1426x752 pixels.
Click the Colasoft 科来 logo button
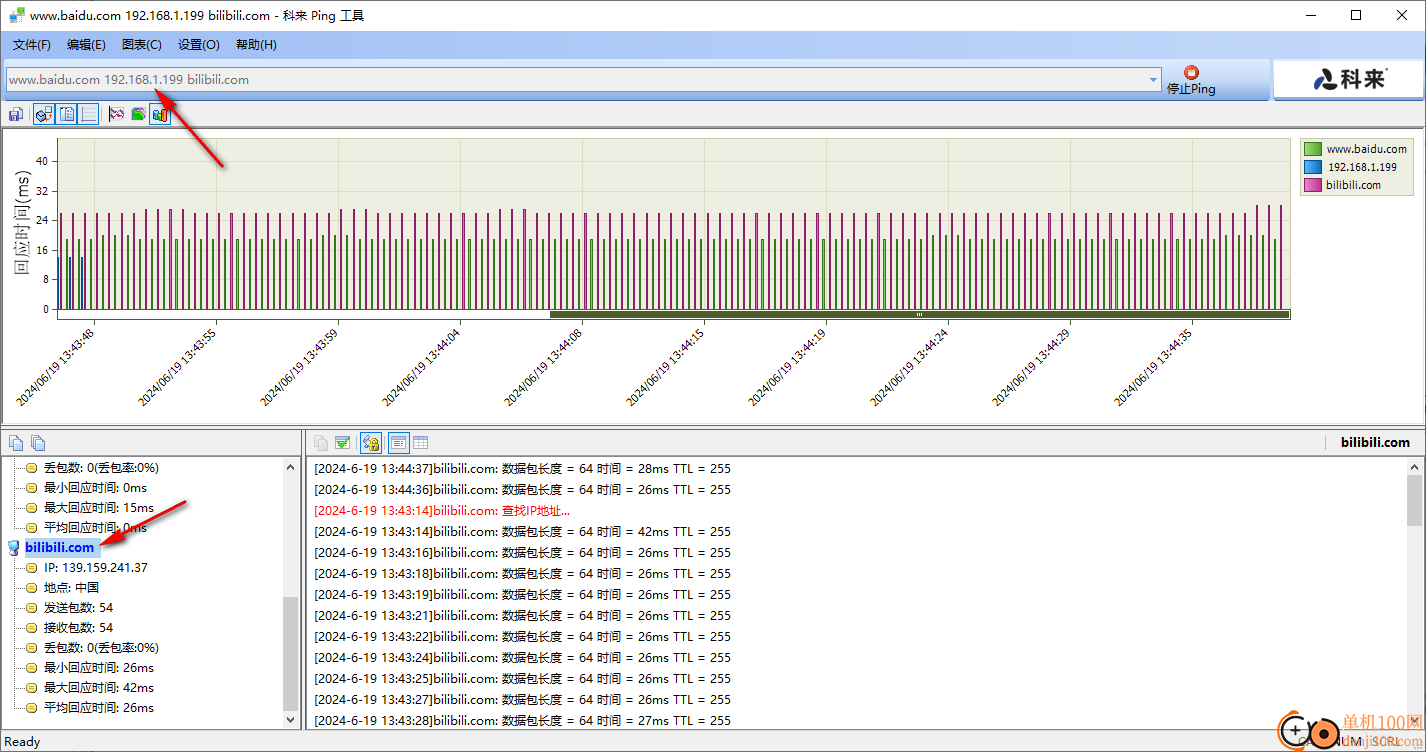pyautogui.click(x=1348, y=80)
